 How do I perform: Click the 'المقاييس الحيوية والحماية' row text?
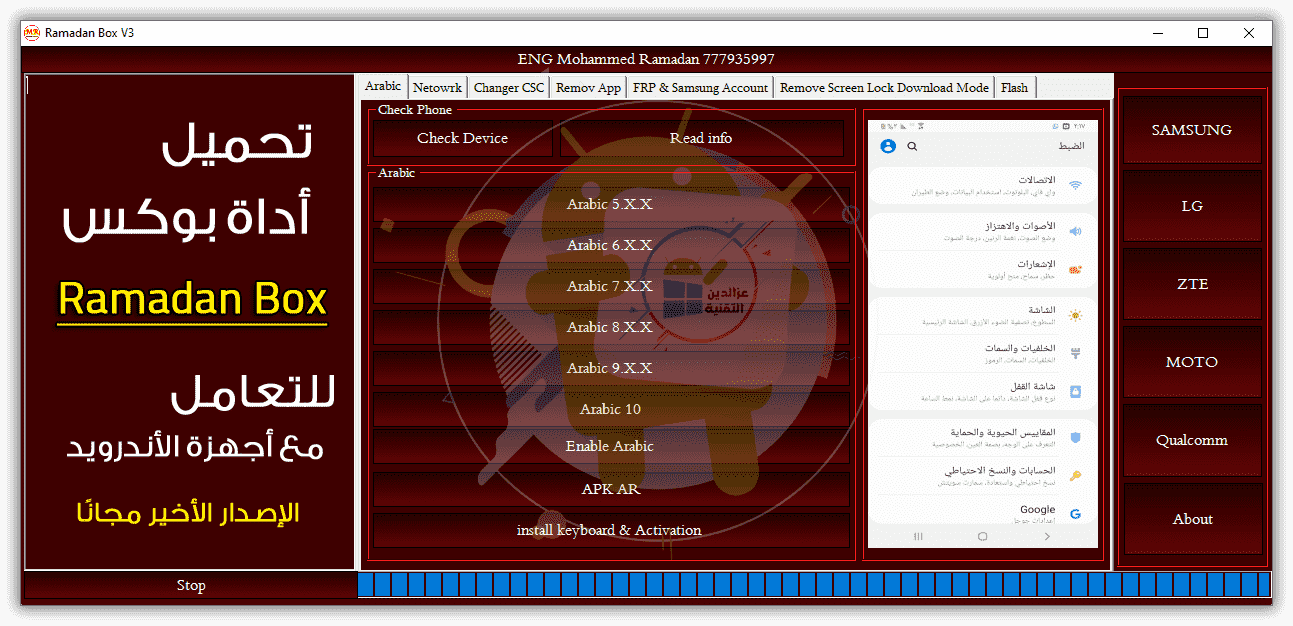click(1002, 432)
